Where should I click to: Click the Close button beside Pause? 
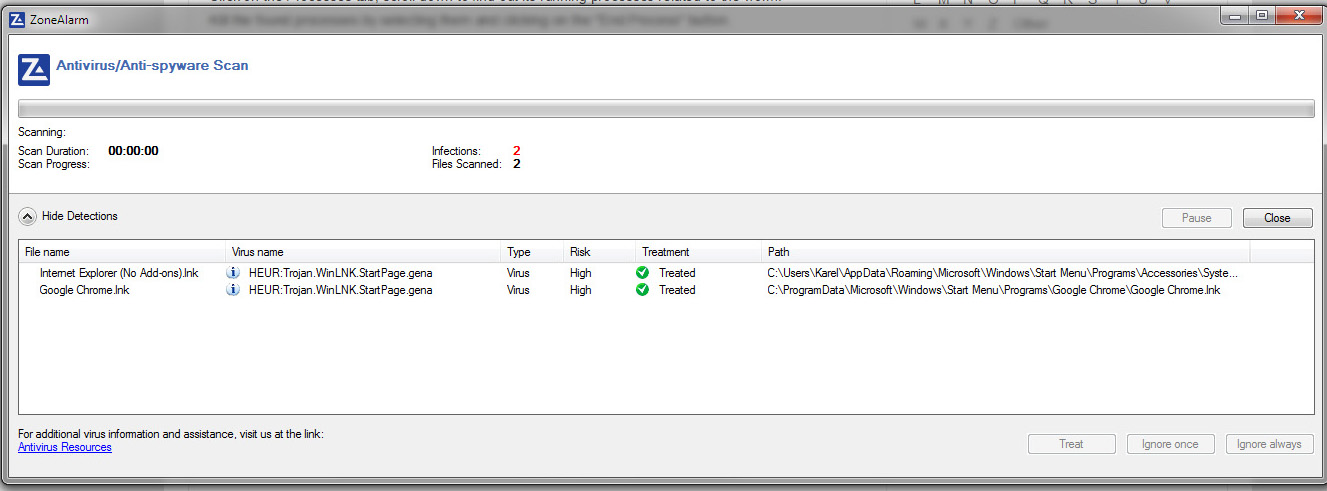(1277, 218)
